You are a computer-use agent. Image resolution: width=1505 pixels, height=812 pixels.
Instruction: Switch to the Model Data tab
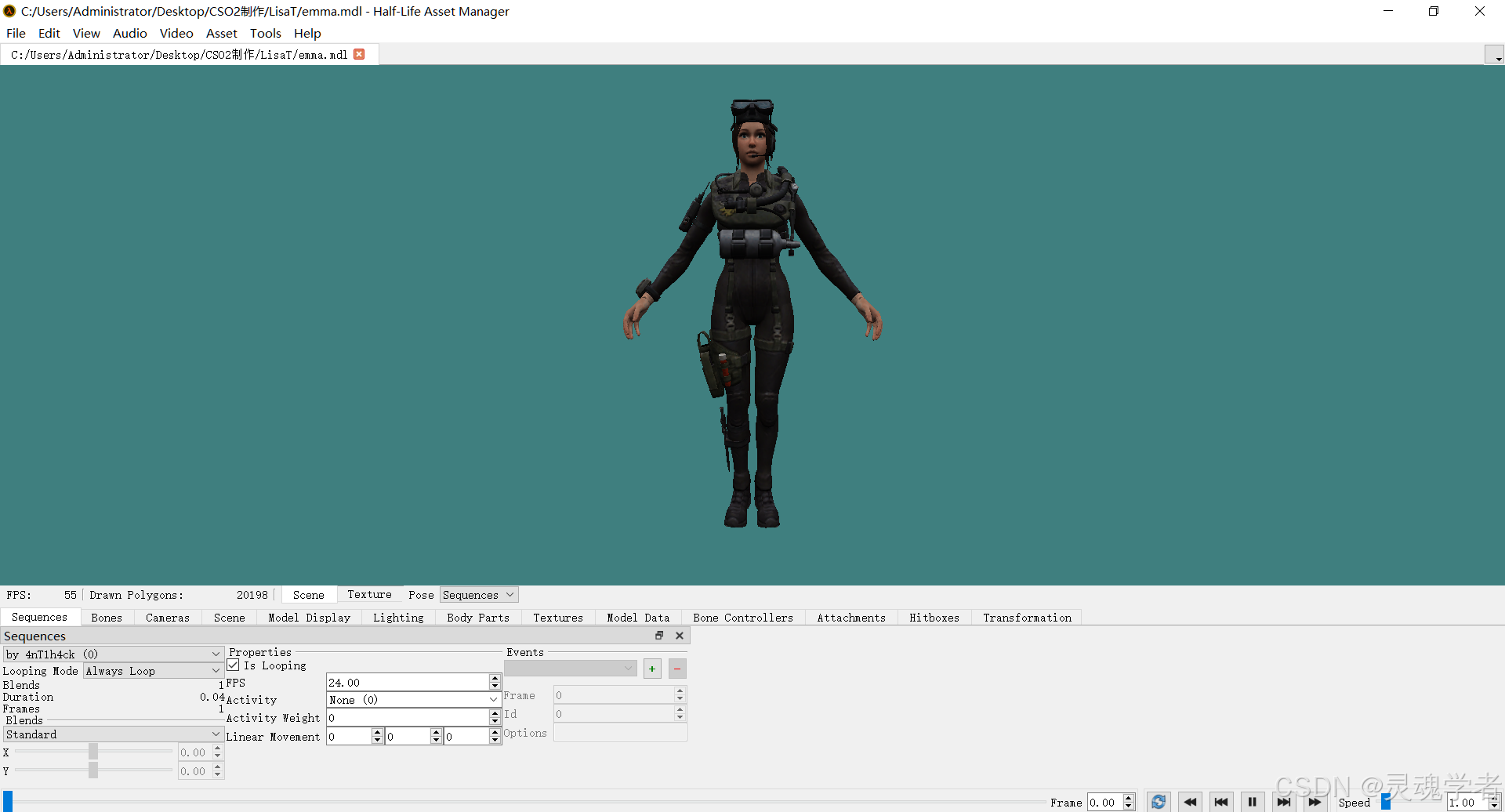[x=638, y=618]
